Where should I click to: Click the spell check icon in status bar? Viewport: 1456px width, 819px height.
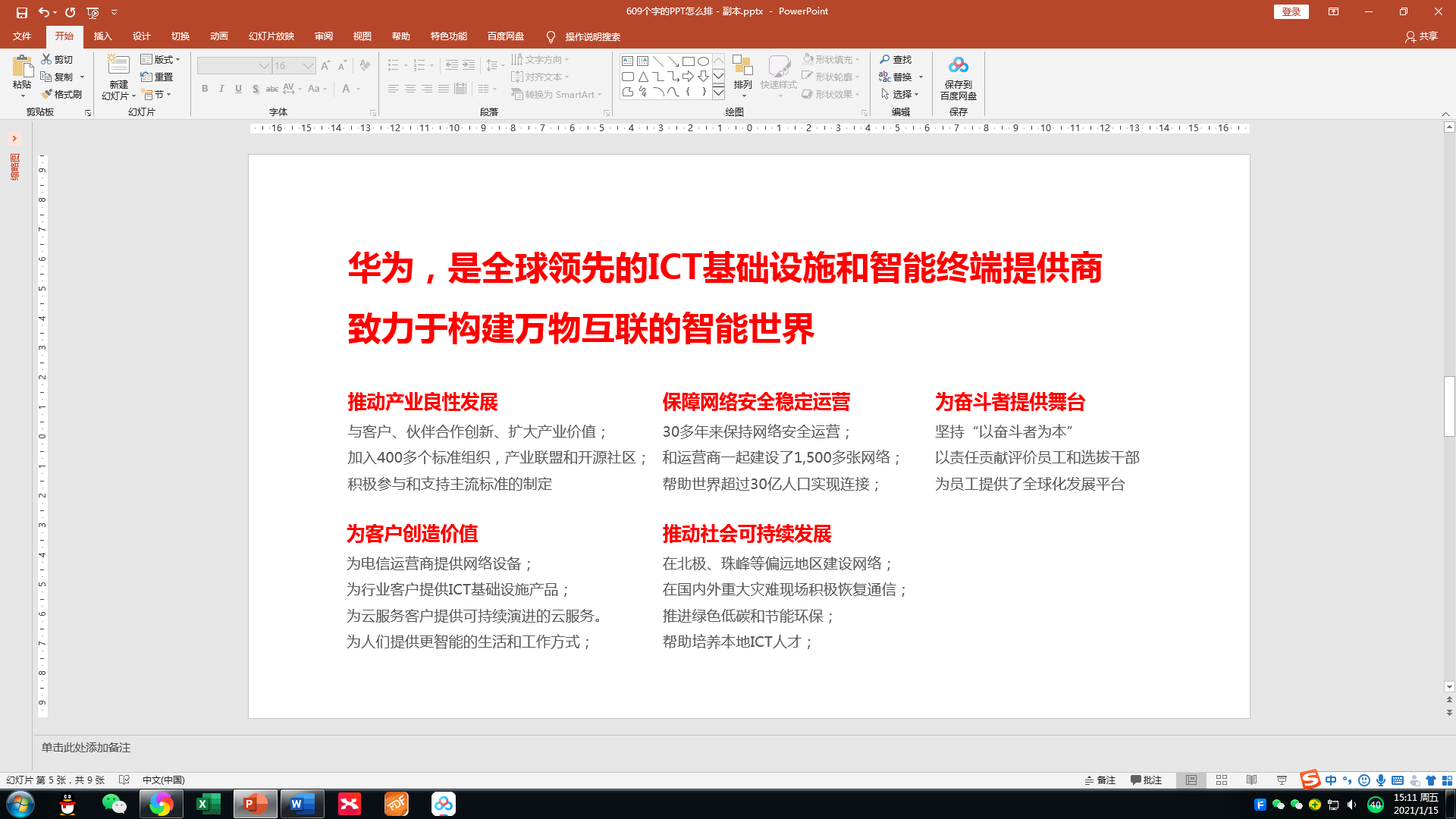tap(124, 780)
